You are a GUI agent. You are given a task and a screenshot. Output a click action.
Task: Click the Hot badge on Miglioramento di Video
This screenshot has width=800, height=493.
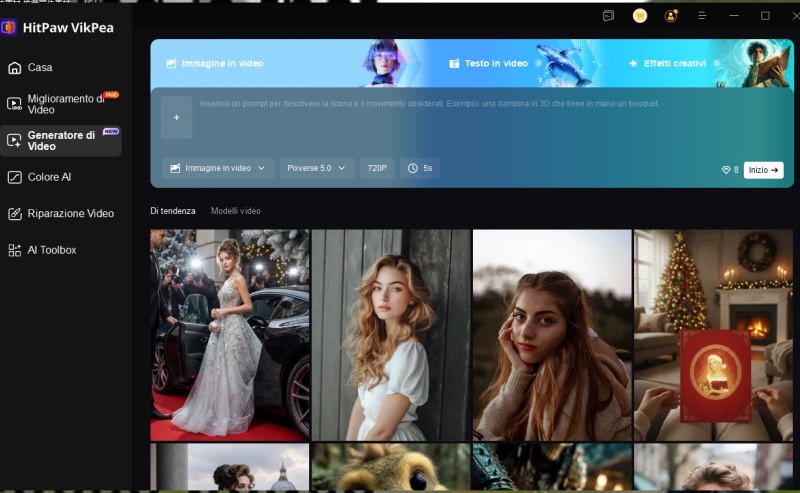tap(111, 94)
